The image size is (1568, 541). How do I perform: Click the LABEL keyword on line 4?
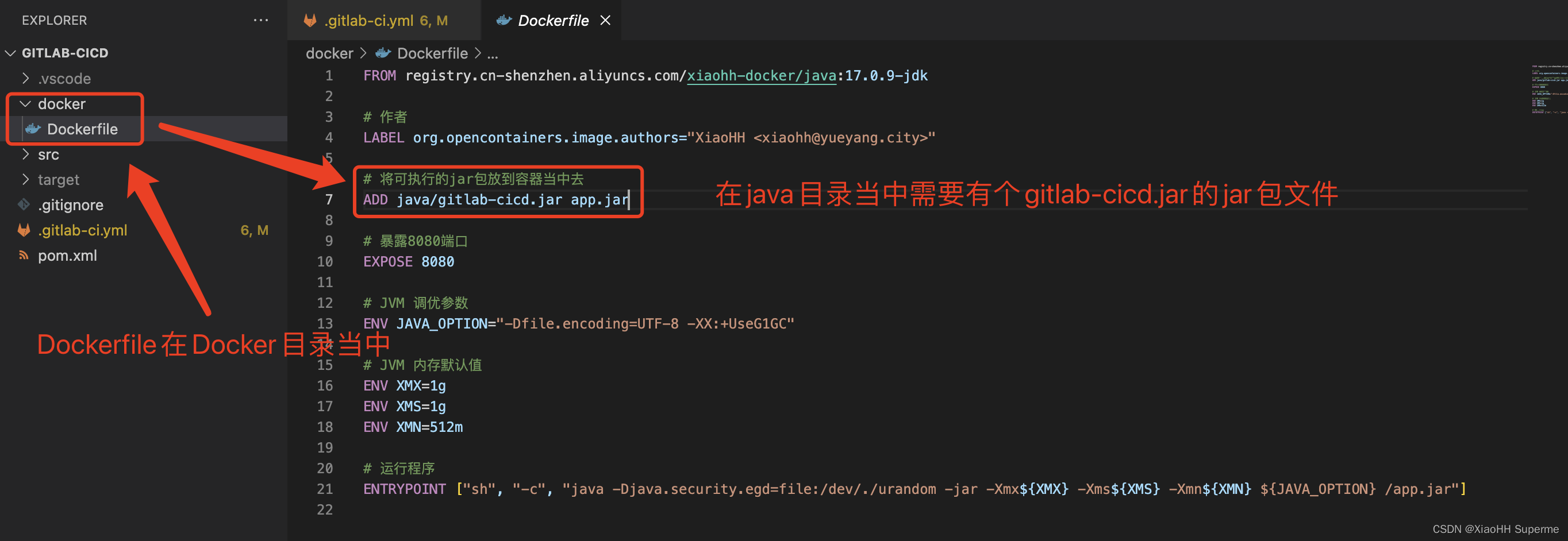[383, 137]
